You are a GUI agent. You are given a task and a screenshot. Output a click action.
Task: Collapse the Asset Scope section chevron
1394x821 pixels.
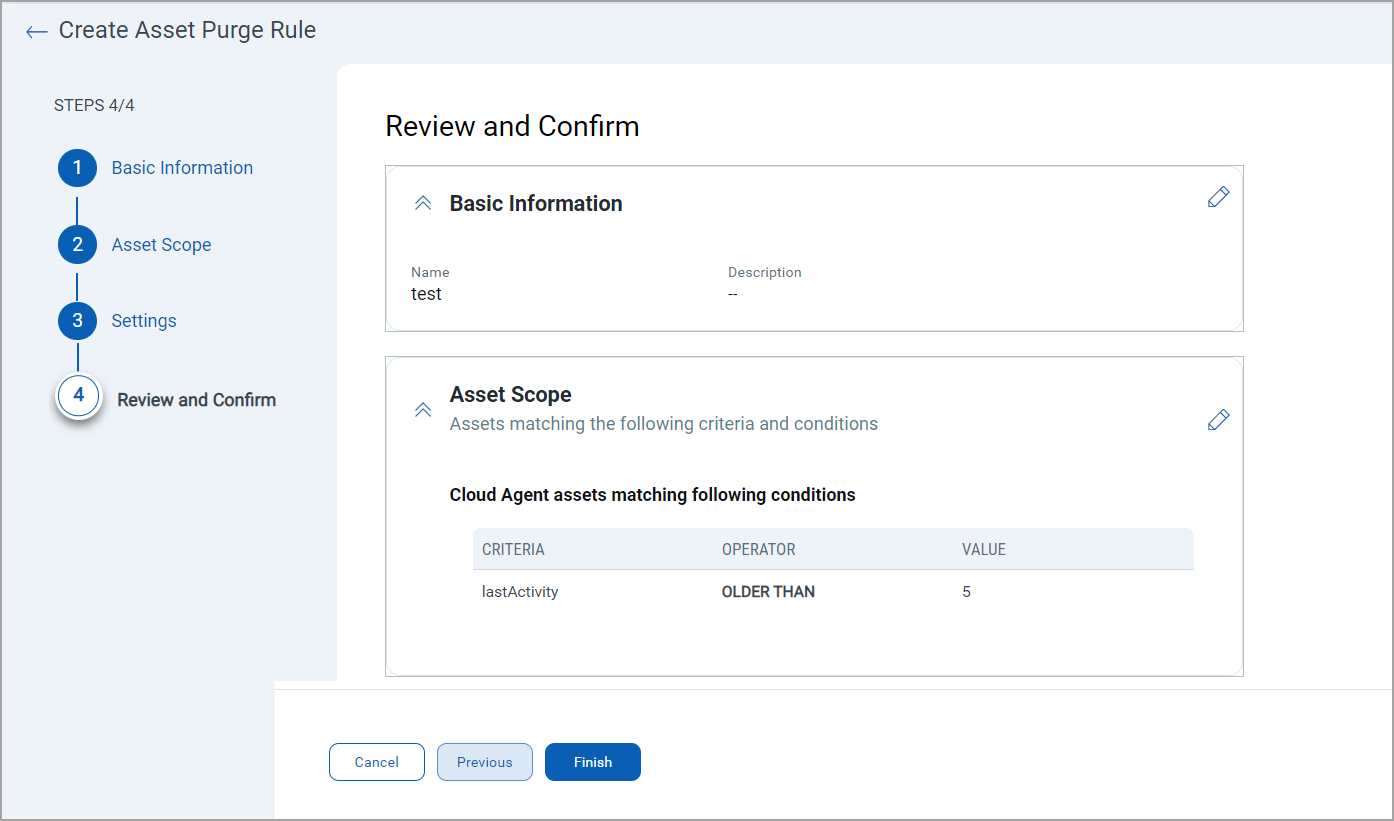[423, 410]
